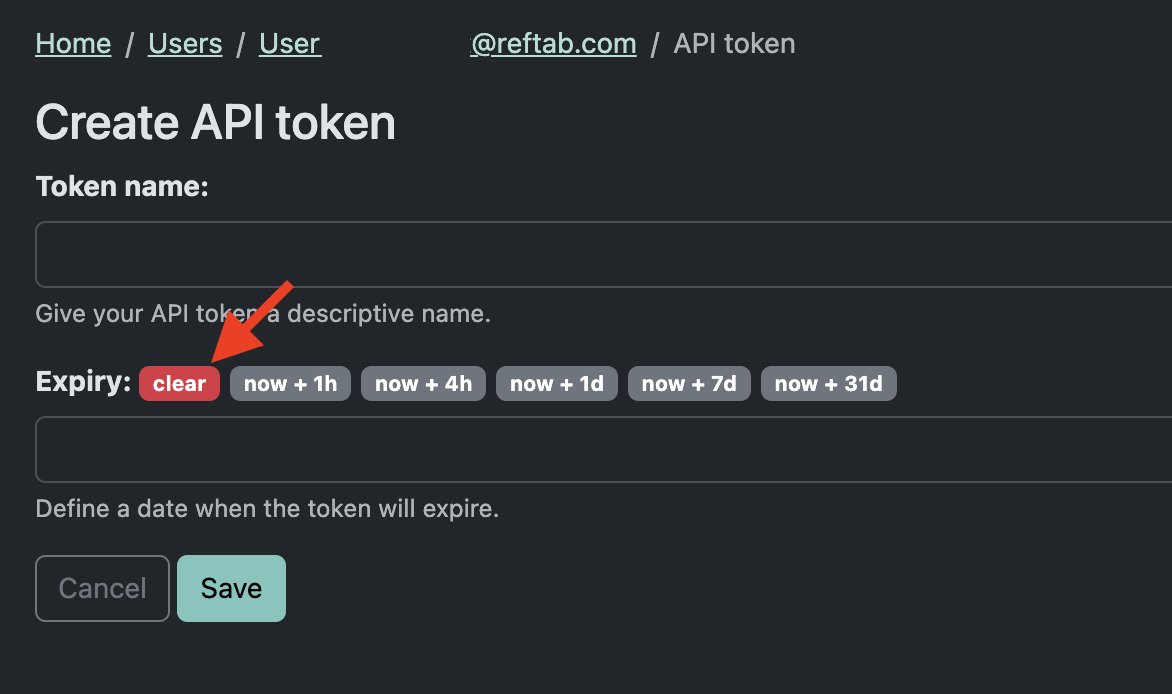Image resolution: width=1172 pixels, height=694 pixels.
Task: Click the API token breadcrumb label
Action: tap(734, 43)
